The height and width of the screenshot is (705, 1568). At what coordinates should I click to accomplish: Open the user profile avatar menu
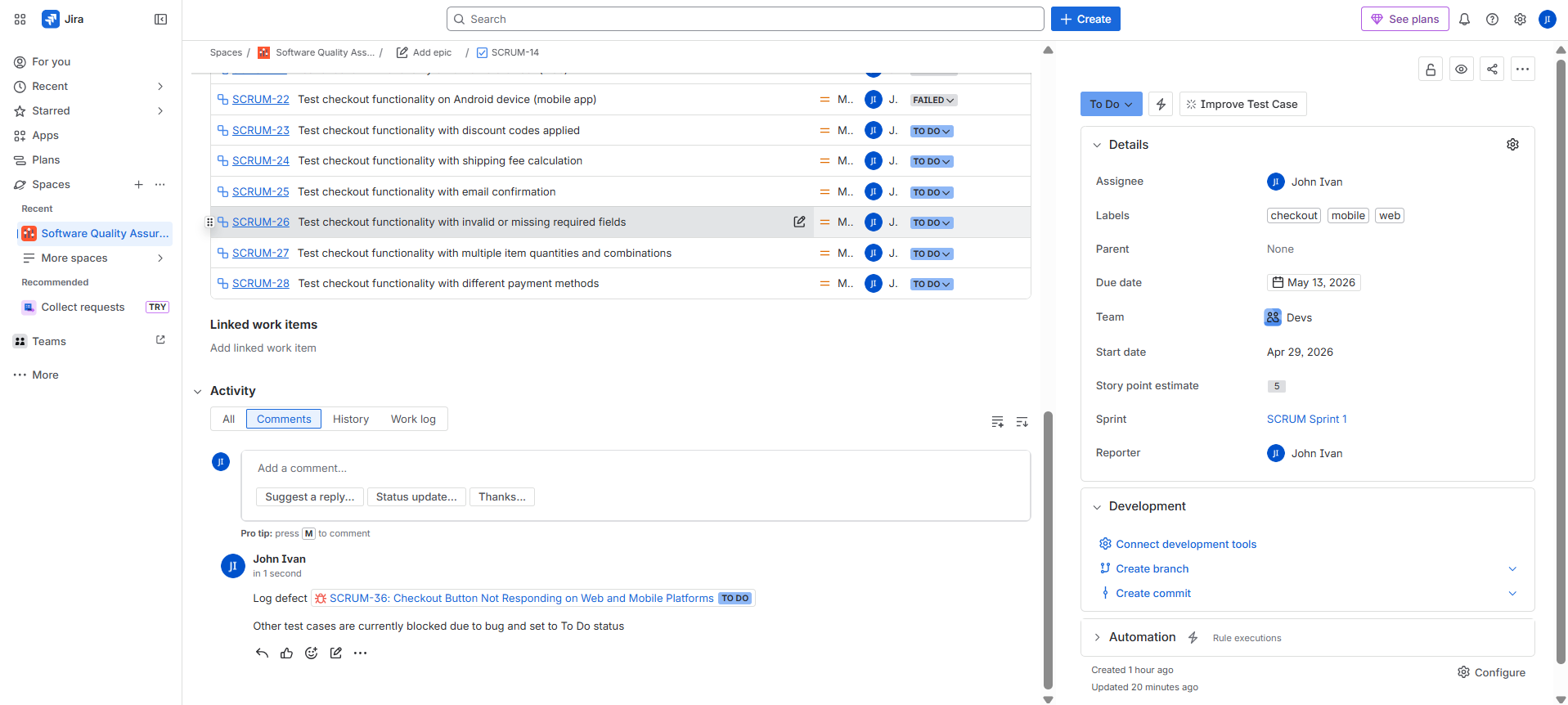[x=1547, y=19]
